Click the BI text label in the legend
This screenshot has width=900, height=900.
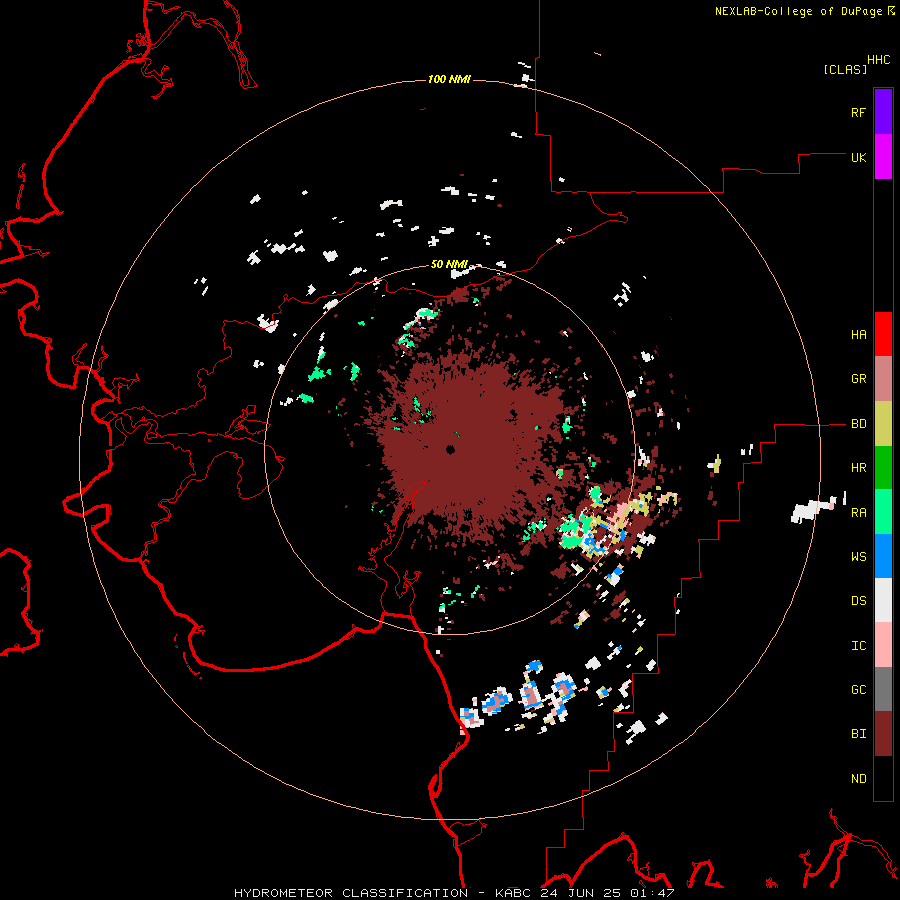[x=859, y=734]
